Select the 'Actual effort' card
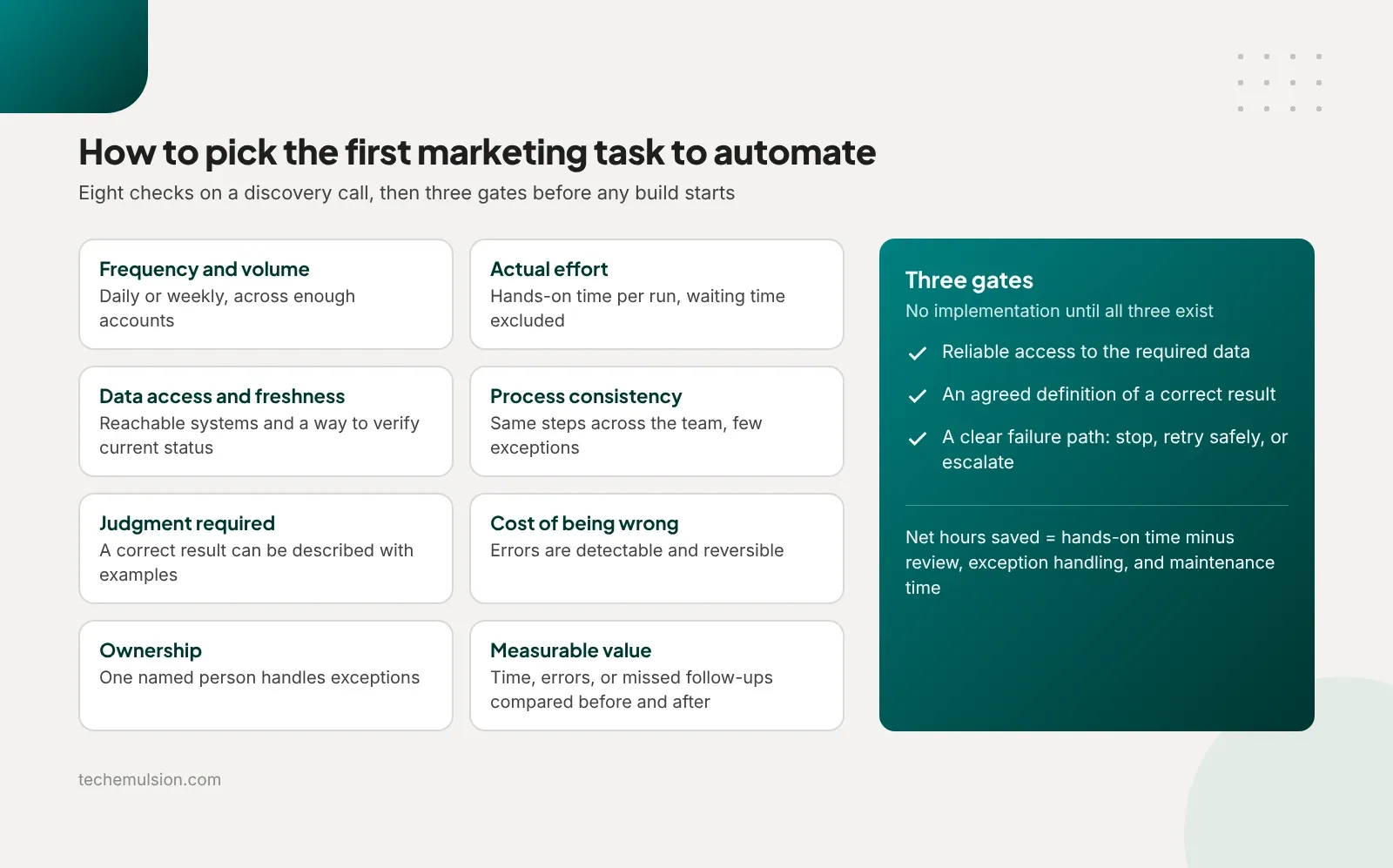This screenshot has height=868, width=1393. [x=656, y=294]
